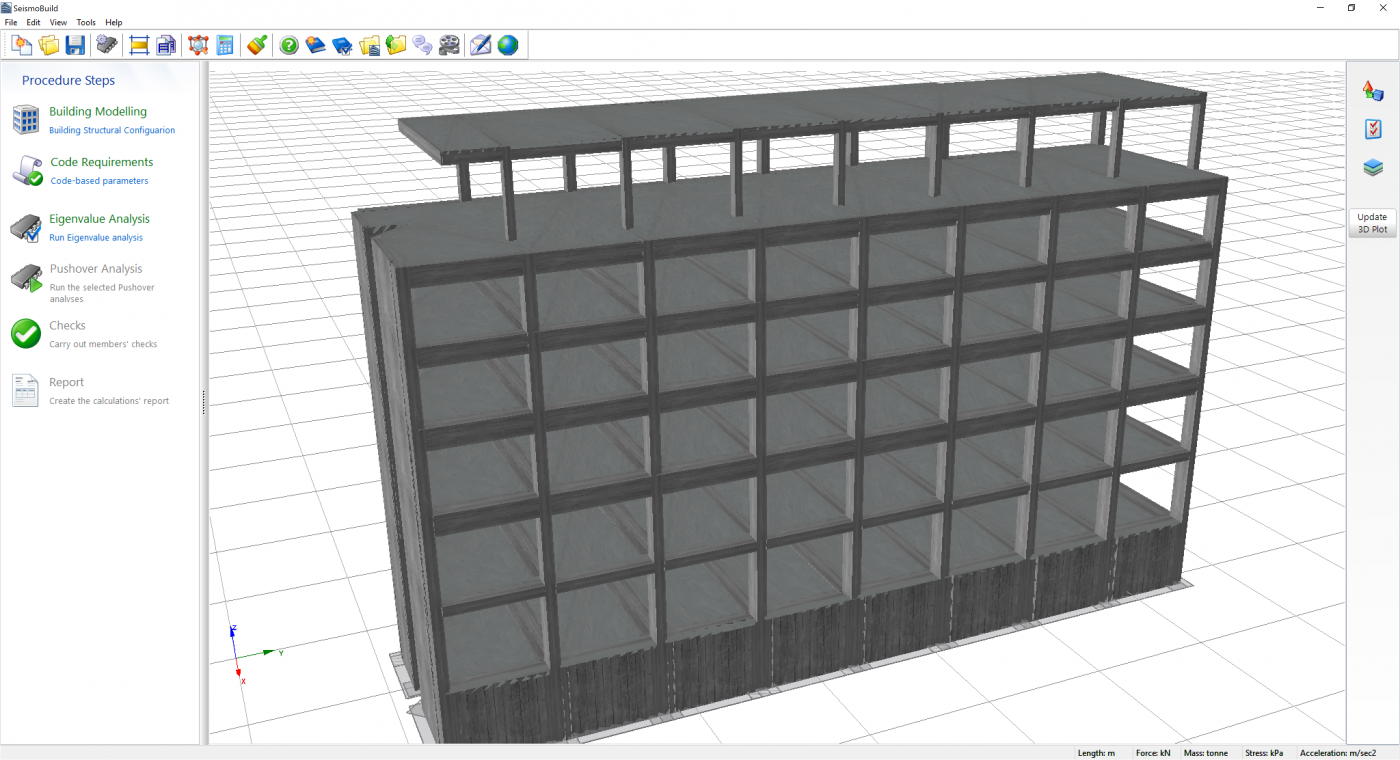Click the Building Modelling building icon
The image size is (1400, 760).
point(25,120)
